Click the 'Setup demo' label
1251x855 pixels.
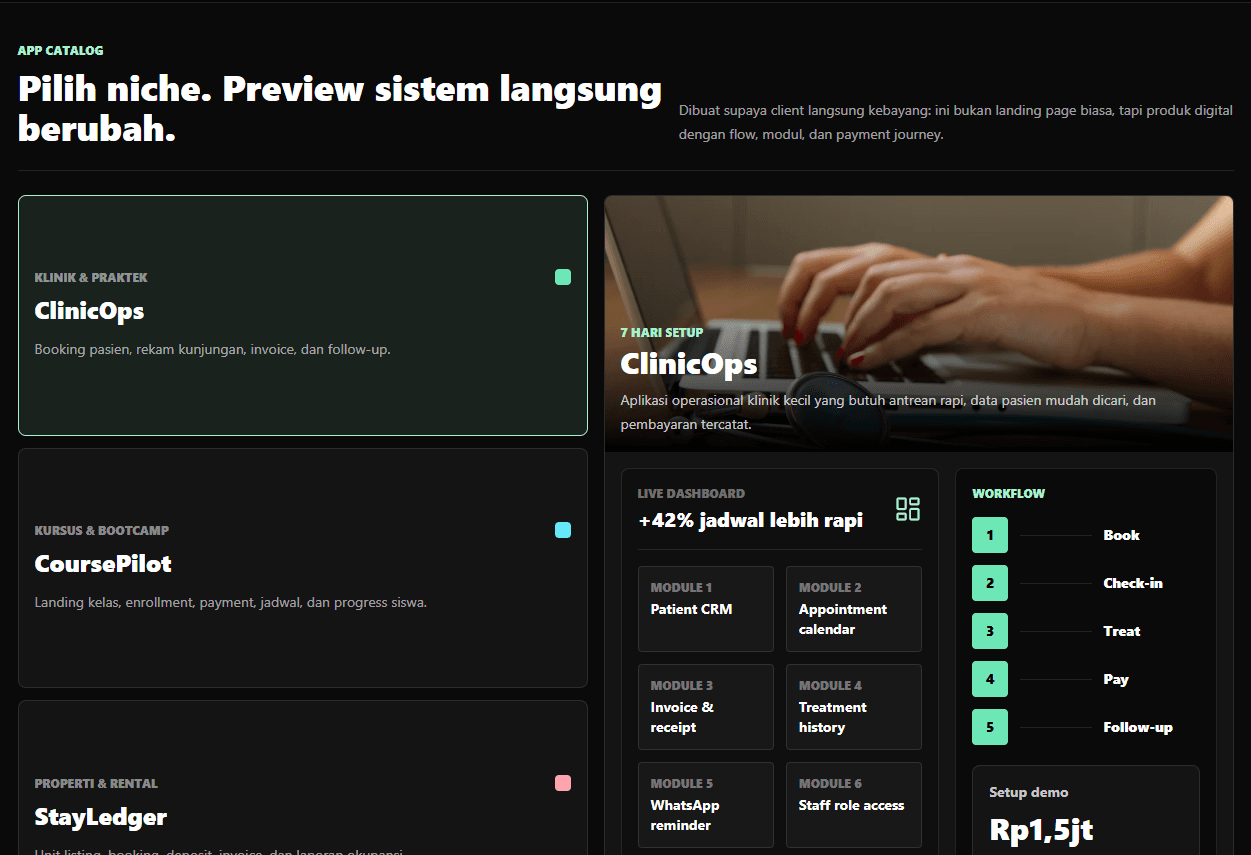coord(1029,792)
